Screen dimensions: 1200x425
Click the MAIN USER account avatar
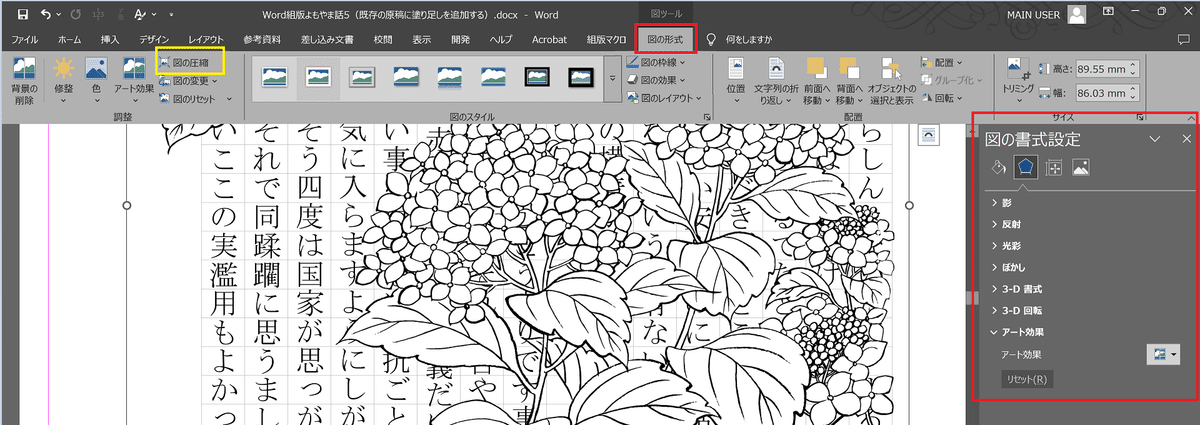(x=1077, y=14)
